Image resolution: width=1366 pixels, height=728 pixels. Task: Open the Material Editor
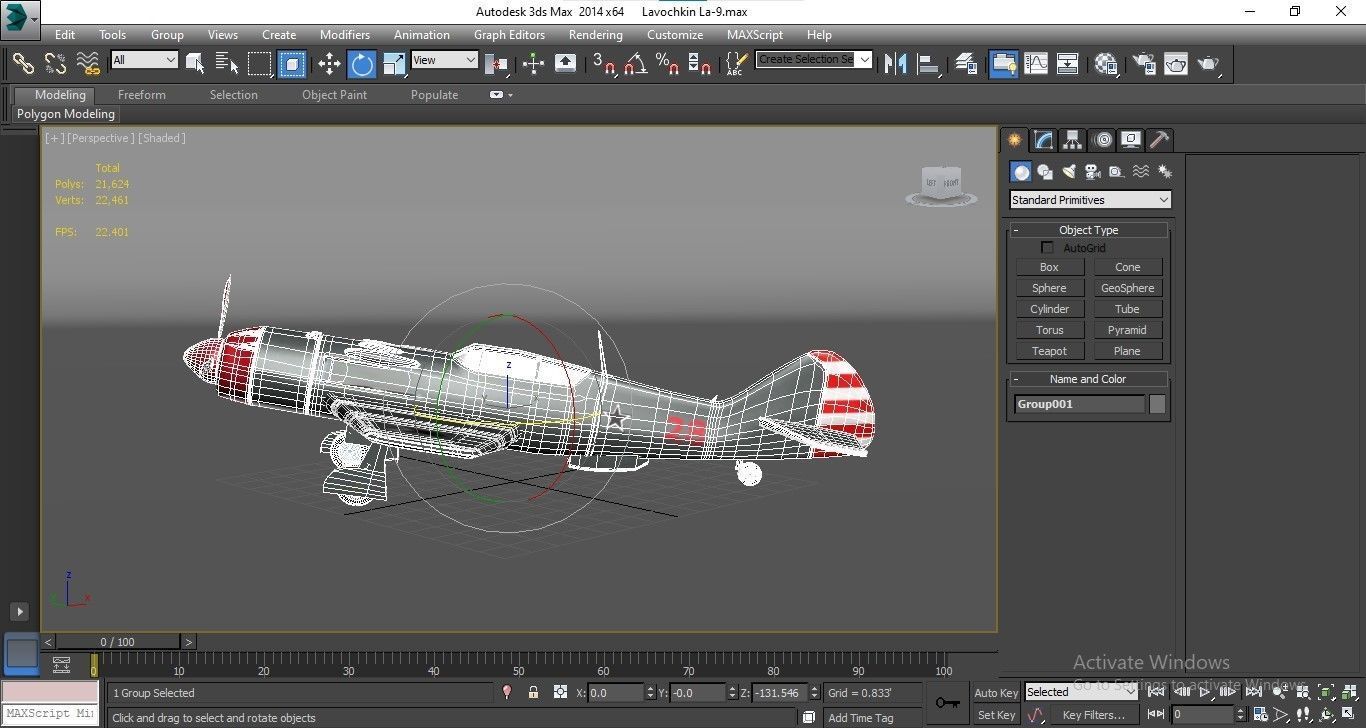click(x=1106, y=64)
